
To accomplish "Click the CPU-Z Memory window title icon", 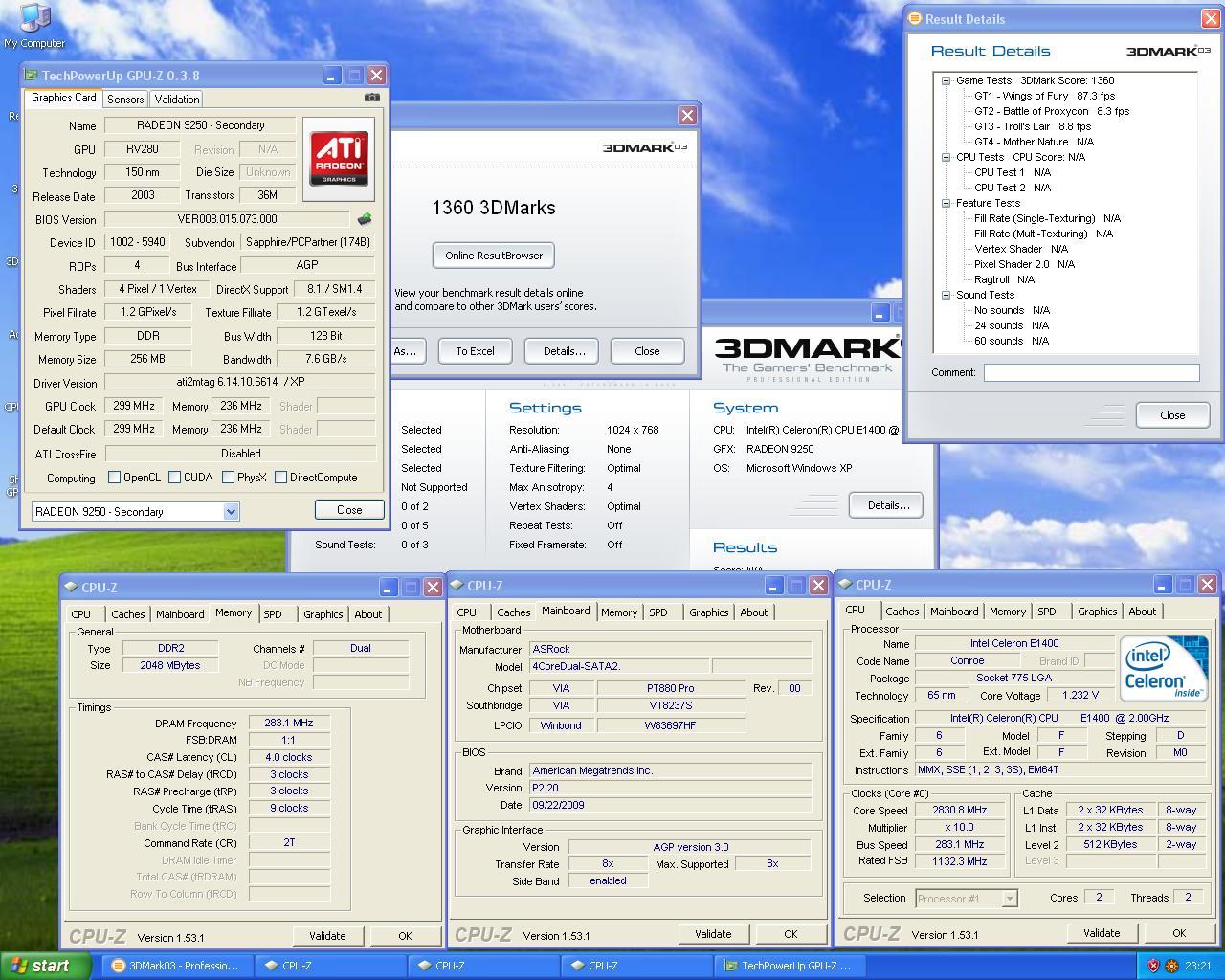I will click(x=71, y=588).
